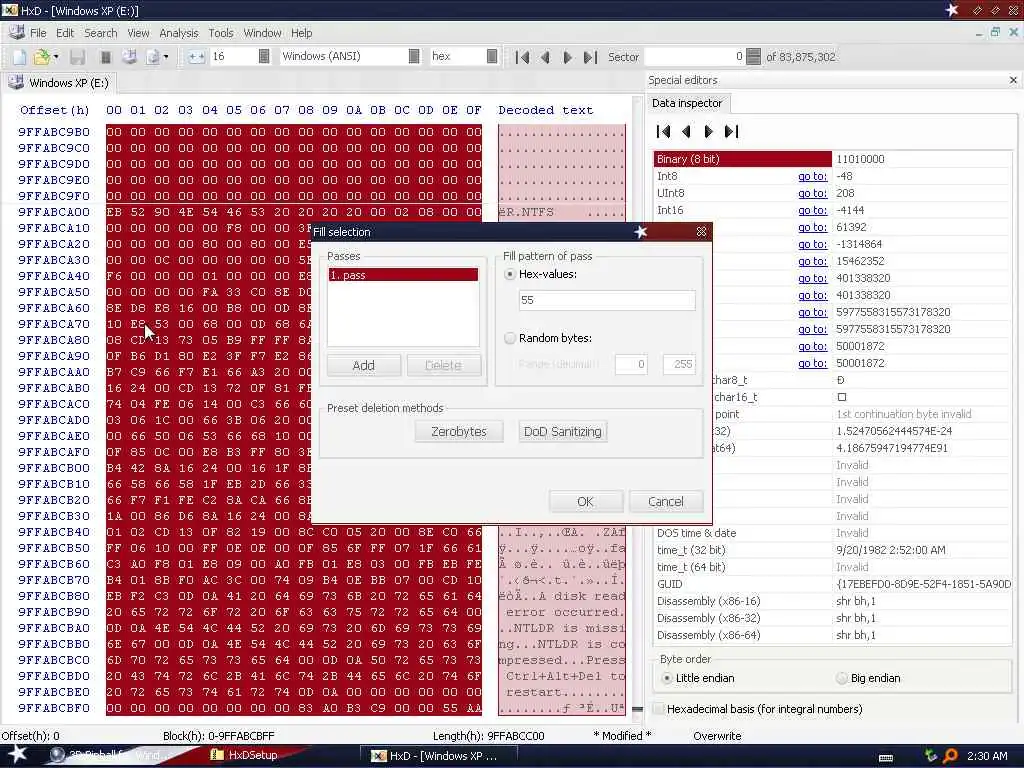The width and height of the screenshot is (1024, 768).
Task: Open the Window menu
Action: 263,33
